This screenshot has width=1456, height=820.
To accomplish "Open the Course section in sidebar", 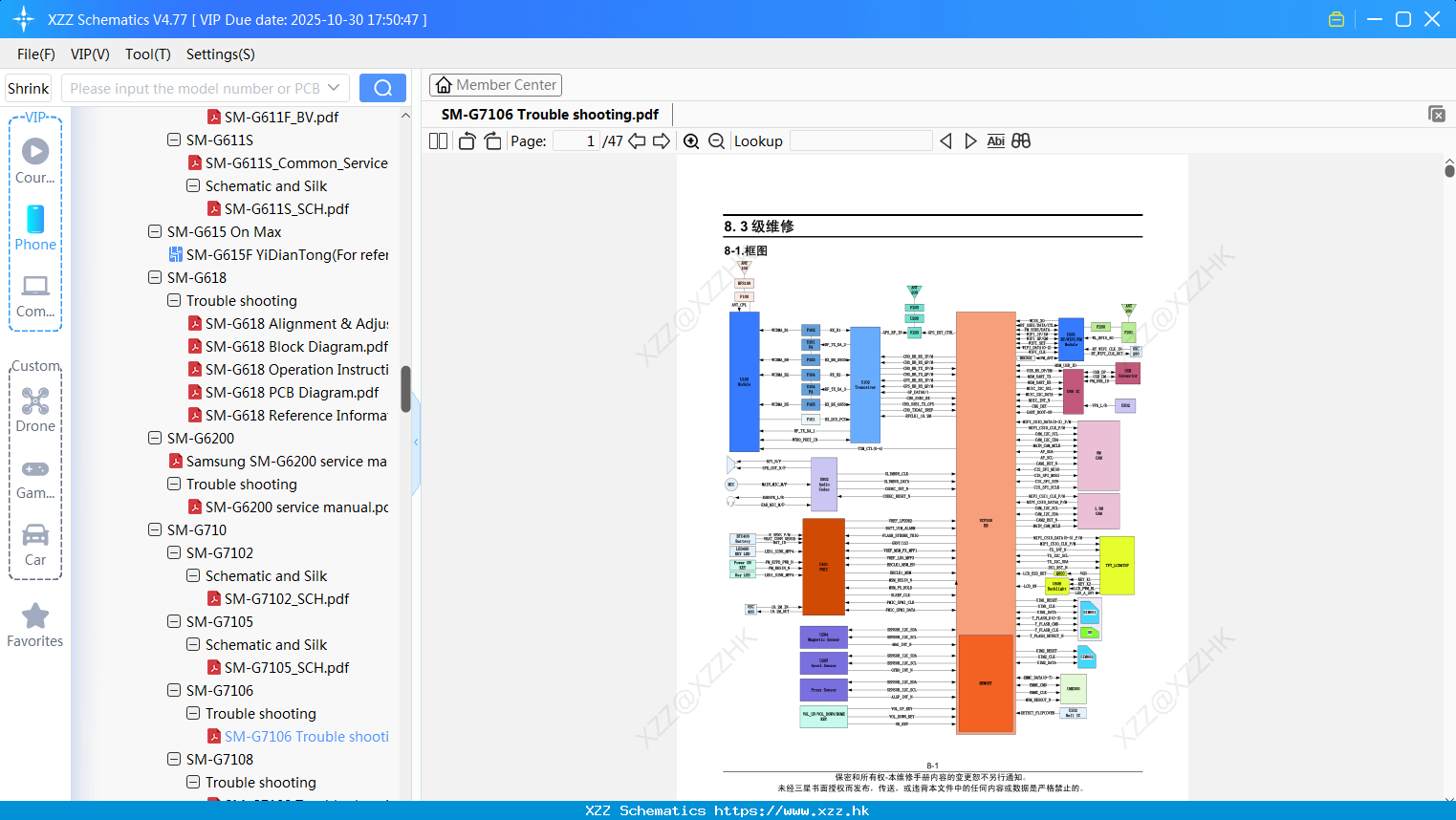I will 35,161.
